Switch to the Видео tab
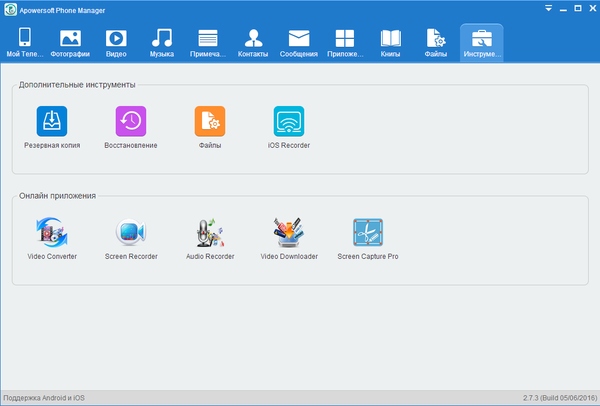This screenshot has height=406, width=600. click(x=116, y=43)
